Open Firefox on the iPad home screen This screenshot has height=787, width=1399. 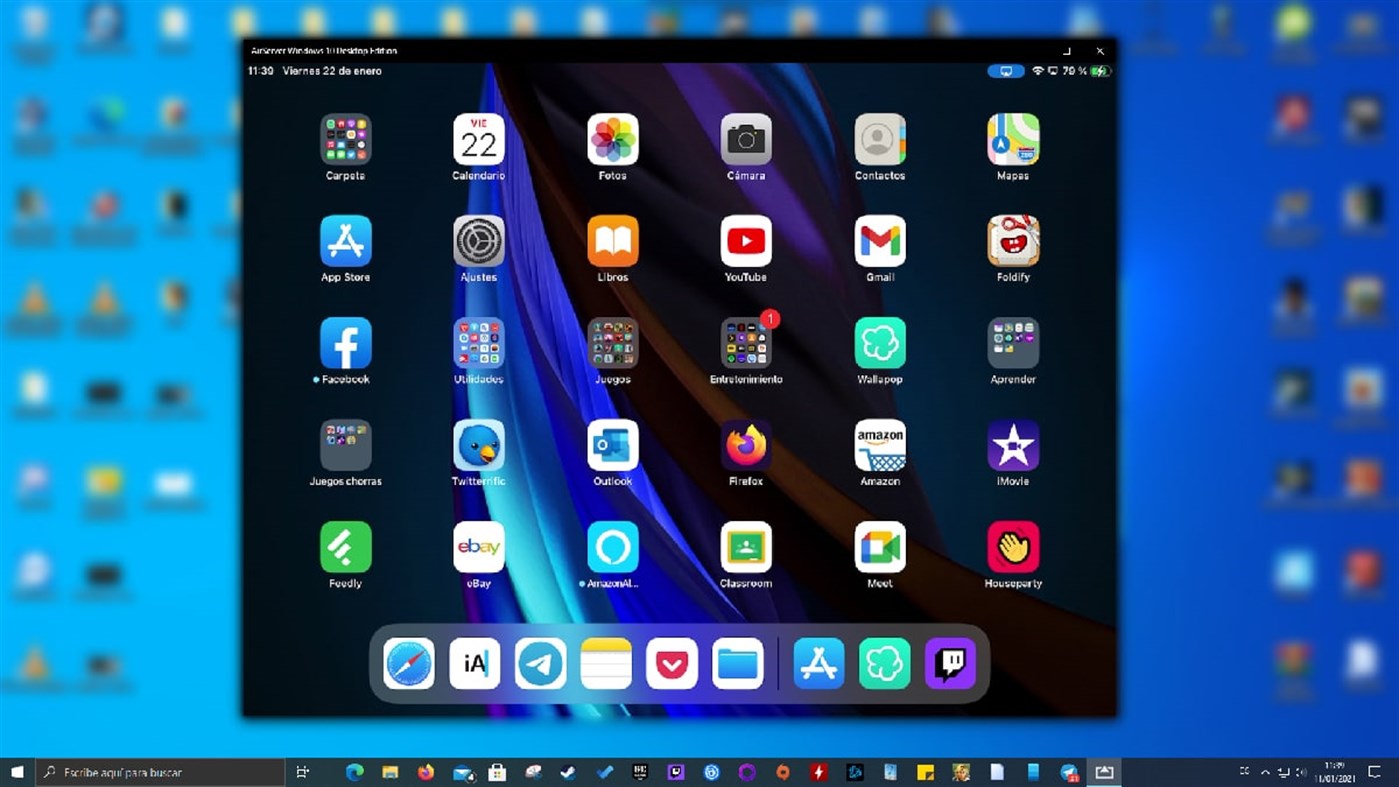click(745, 443)
